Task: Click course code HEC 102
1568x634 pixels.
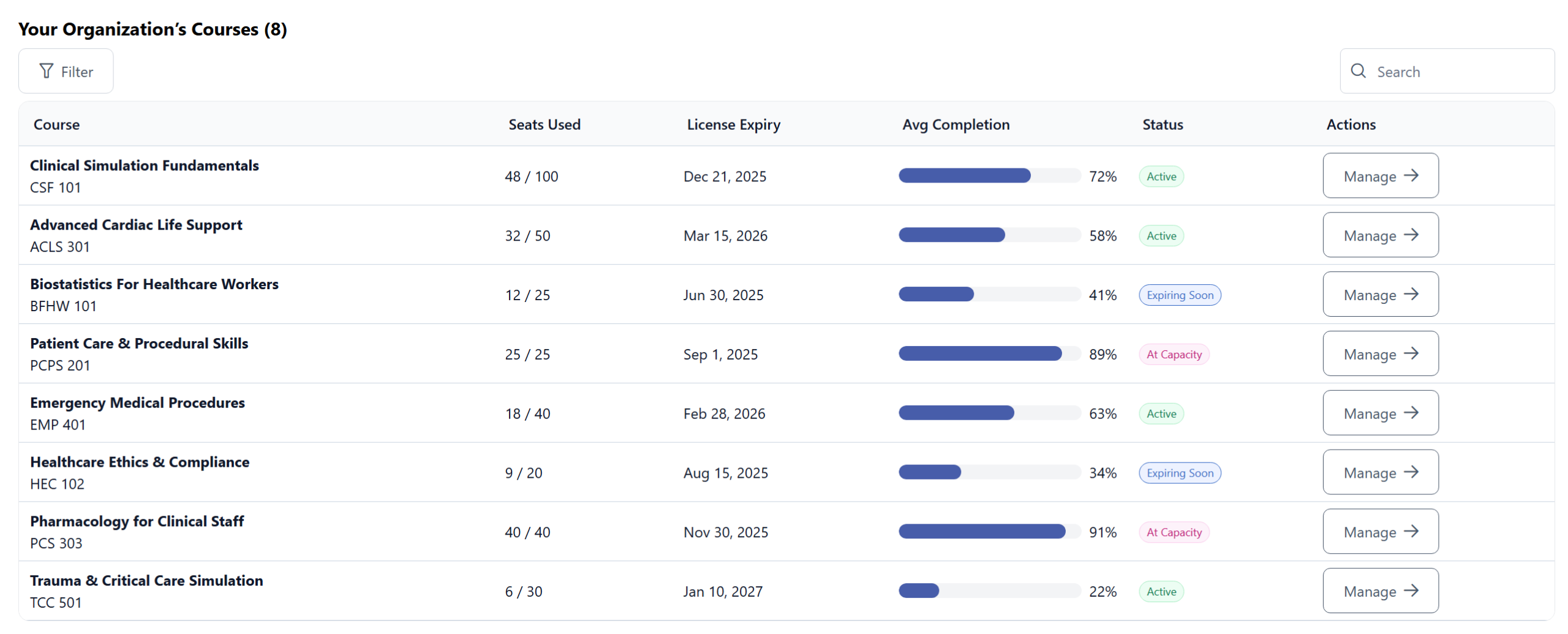Action: pyautogui.click(x=57, y=485)
